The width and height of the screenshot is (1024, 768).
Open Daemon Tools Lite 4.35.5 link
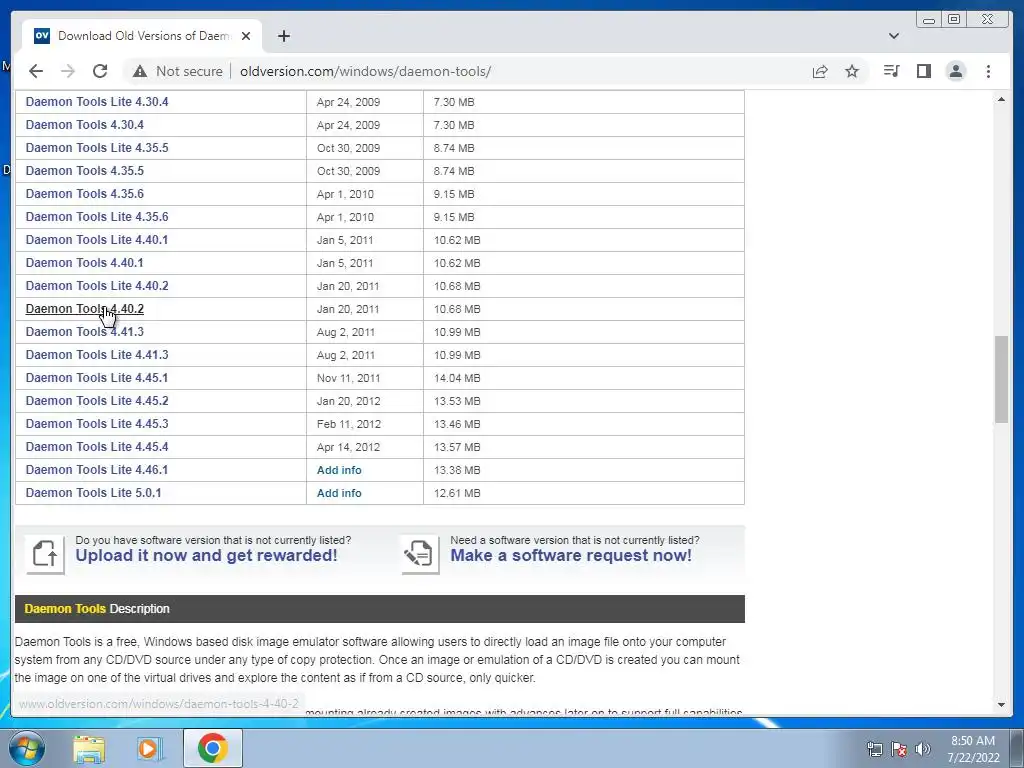[97, 148]
